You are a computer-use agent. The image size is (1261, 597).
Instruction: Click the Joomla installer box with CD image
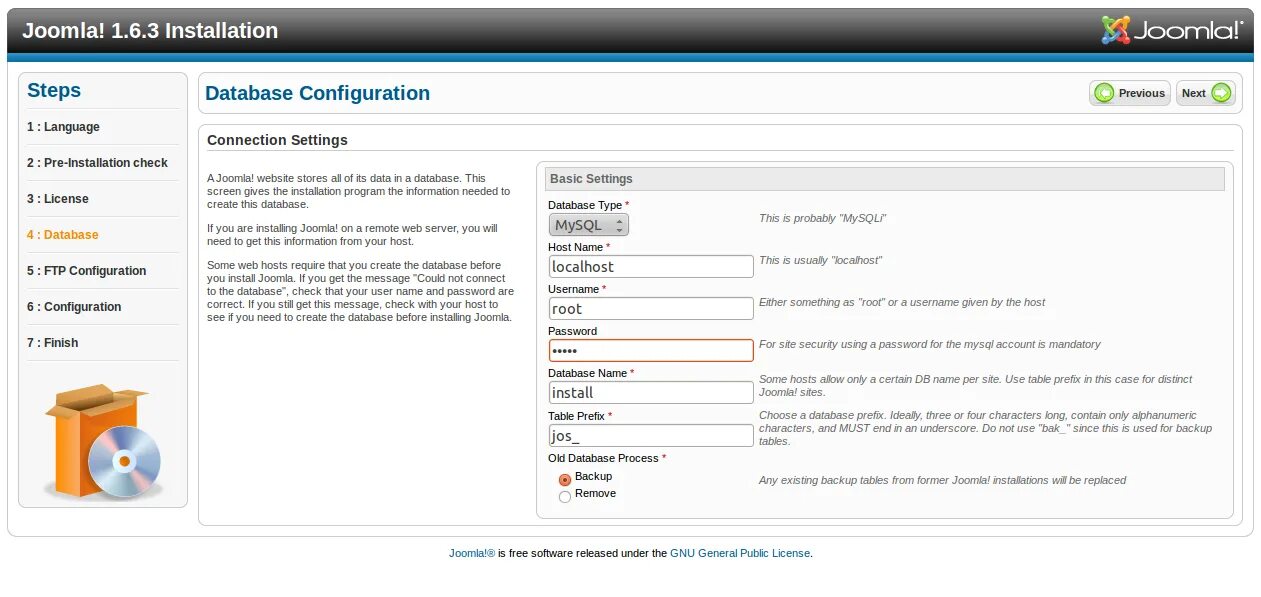coord(103,442)
